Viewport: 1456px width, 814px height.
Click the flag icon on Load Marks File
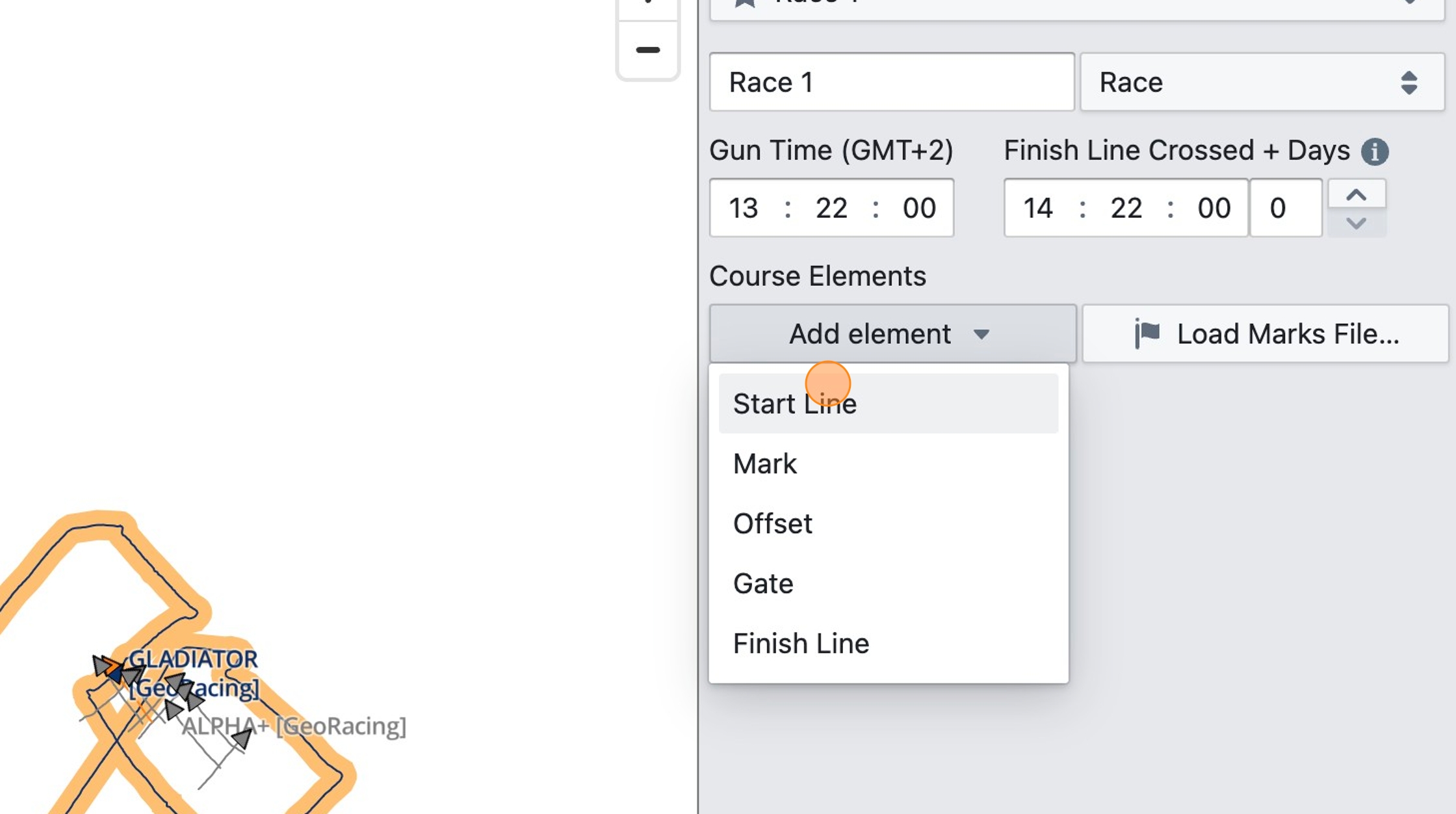point(1147,334)
